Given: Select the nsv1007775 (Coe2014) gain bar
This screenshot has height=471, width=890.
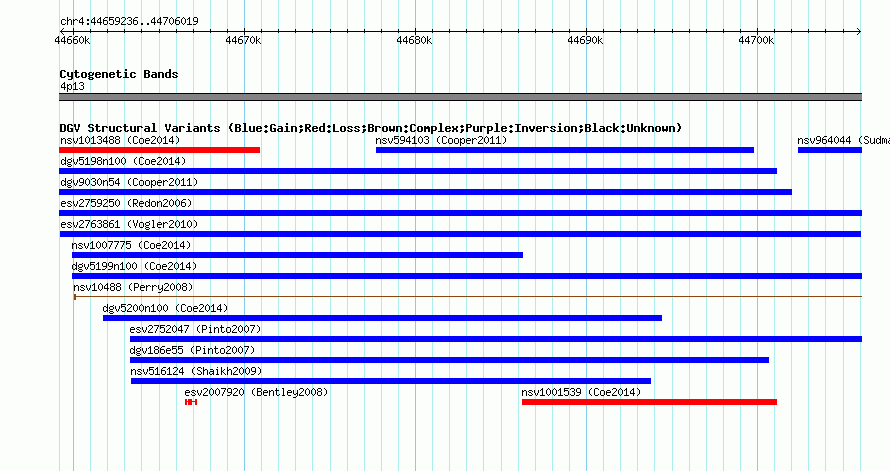Looking at the screenshot, I should pos(297,255).
